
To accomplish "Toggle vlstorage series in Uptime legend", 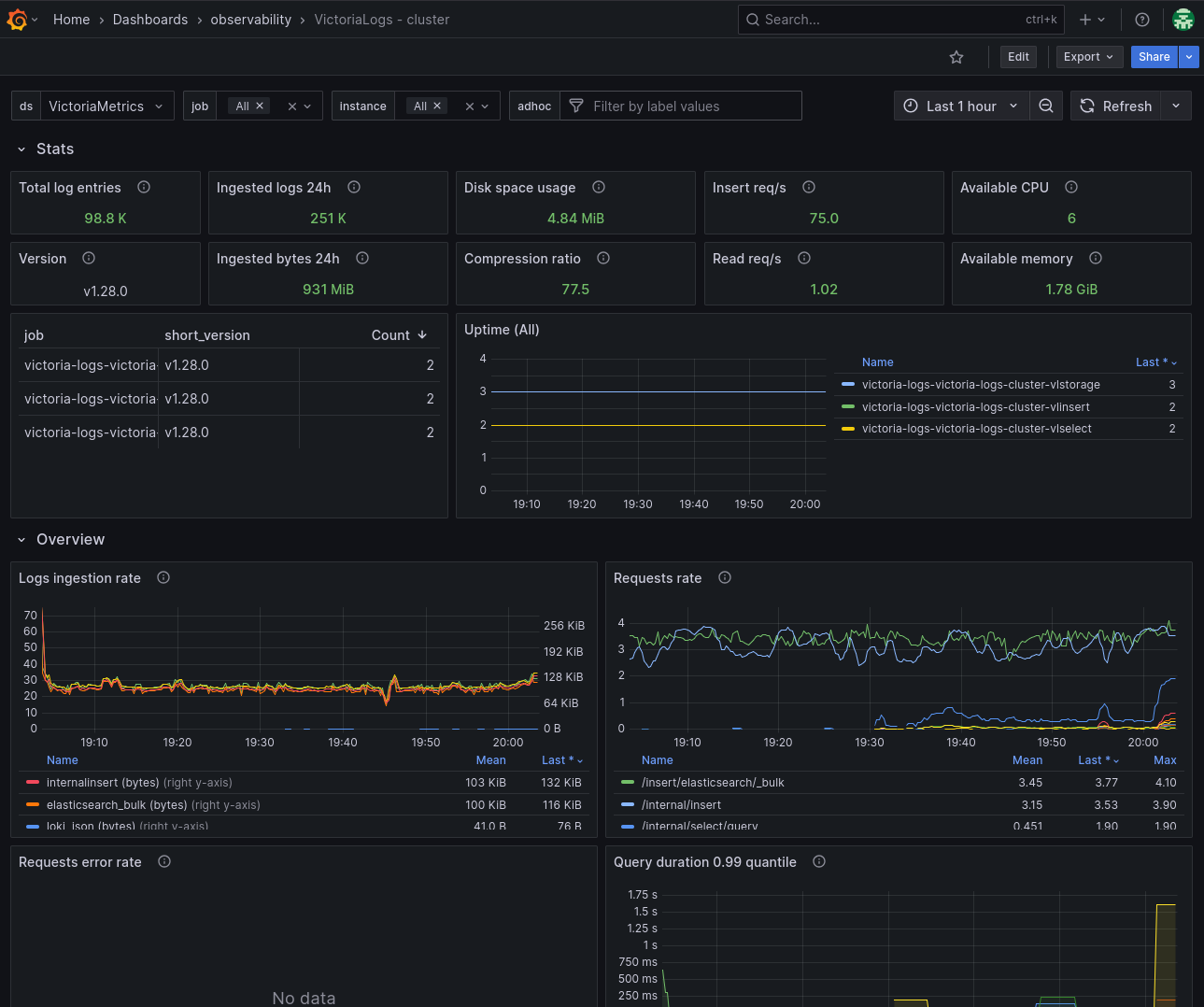I will (981, 384).
